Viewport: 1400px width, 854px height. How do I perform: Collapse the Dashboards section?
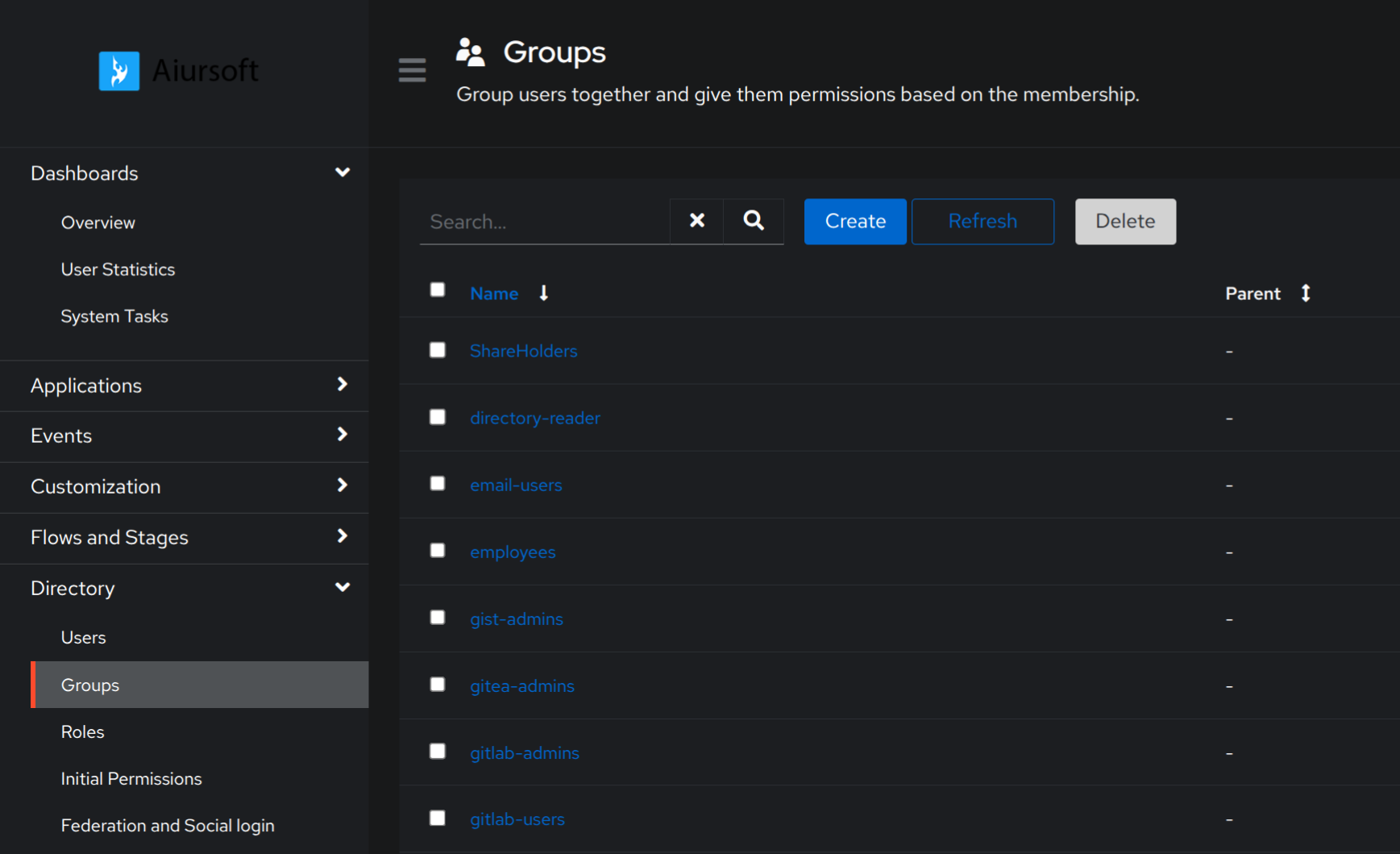pos(343,173)
